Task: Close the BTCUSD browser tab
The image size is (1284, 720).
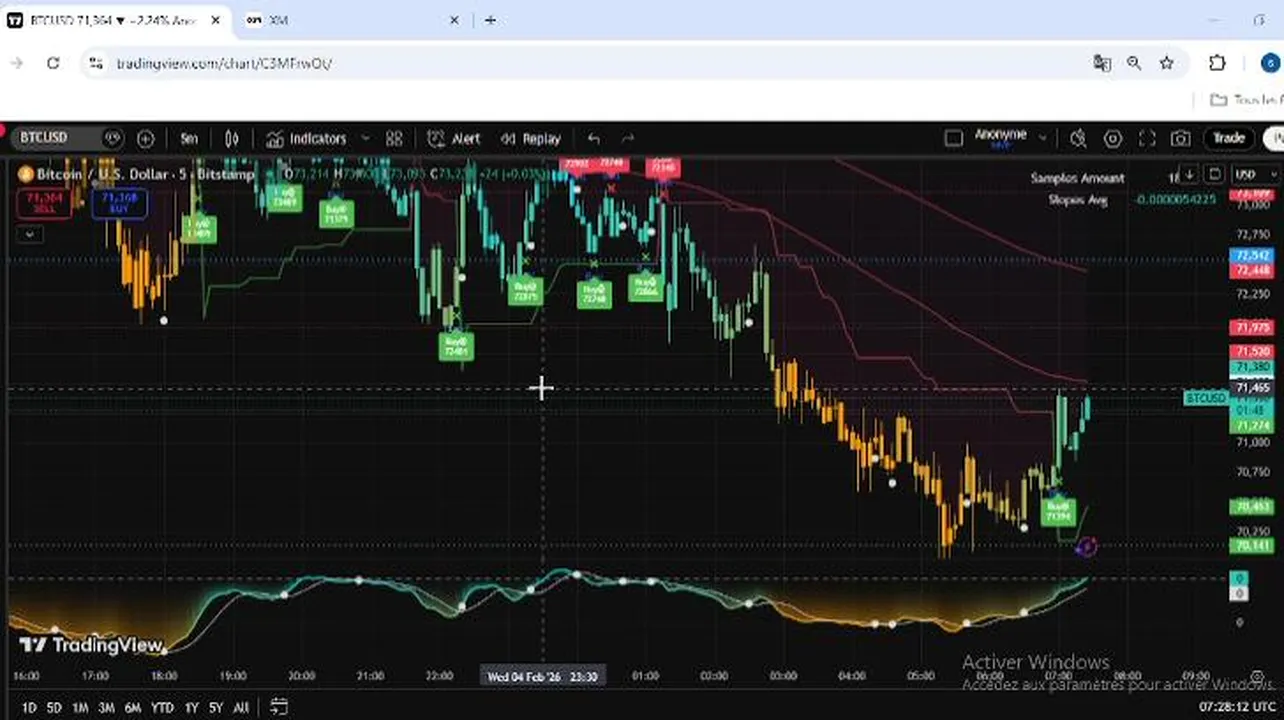Action: (217, 20)
